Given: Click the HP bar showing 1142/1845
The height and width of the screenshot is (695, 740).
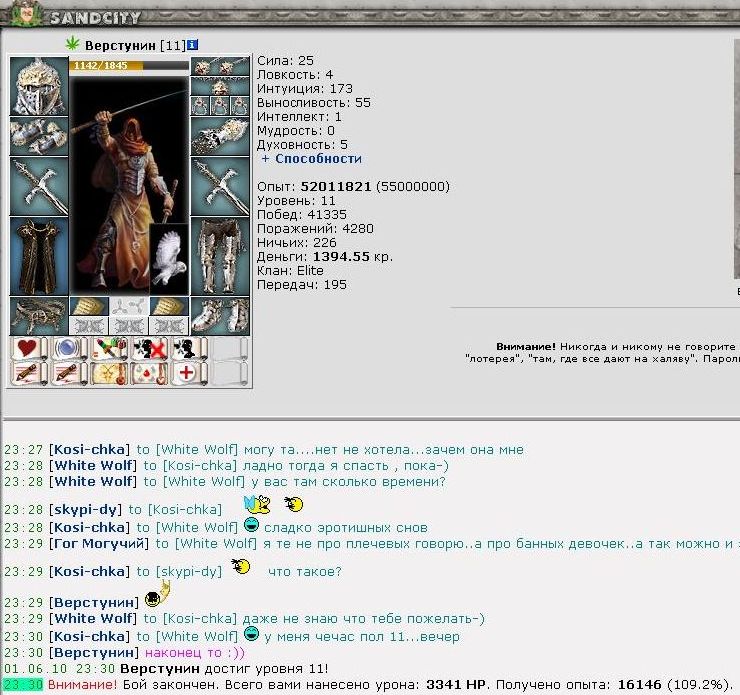Looking at the screenshot, I should click(129, 66).
